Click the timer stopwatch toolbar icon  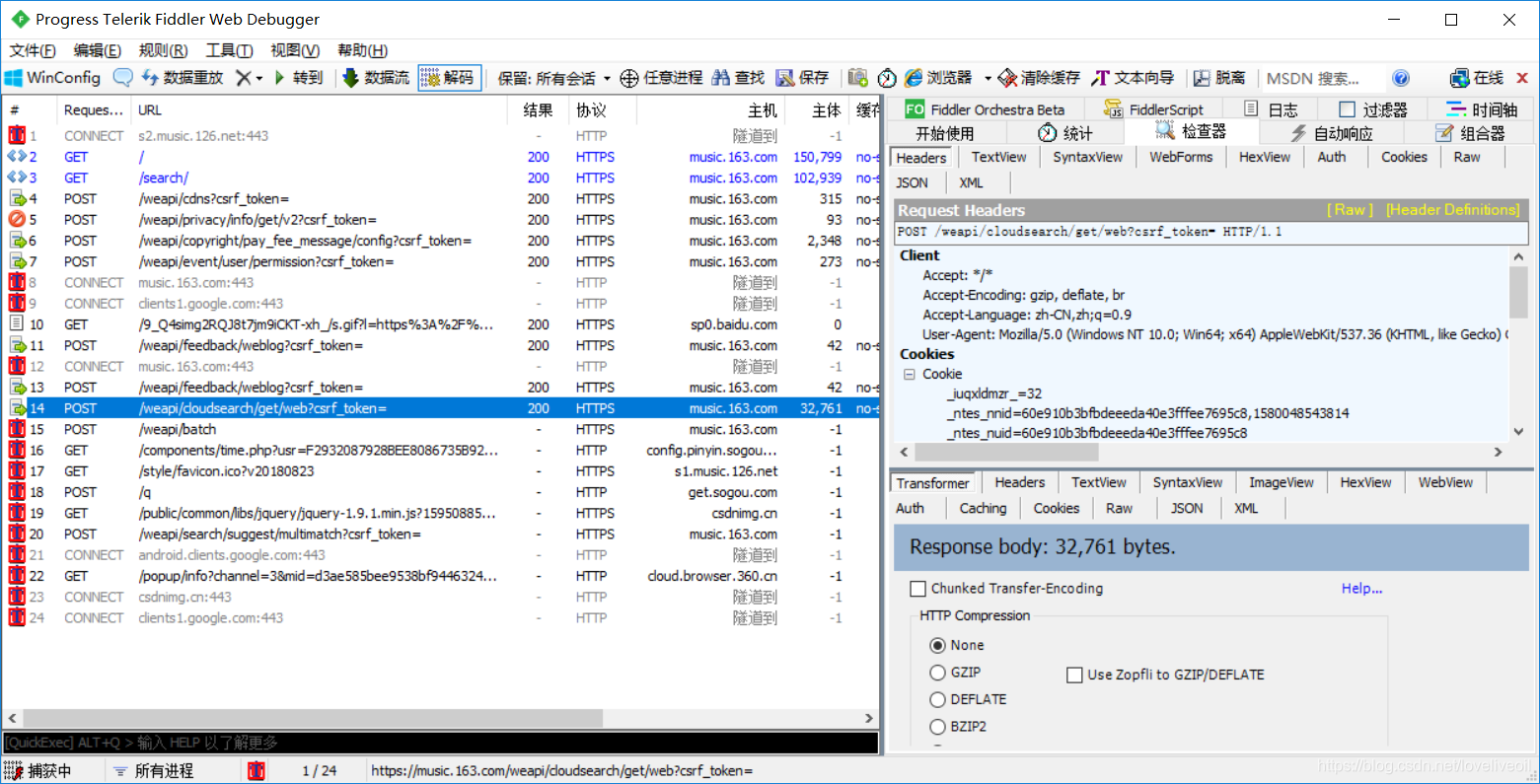point(887,78)
